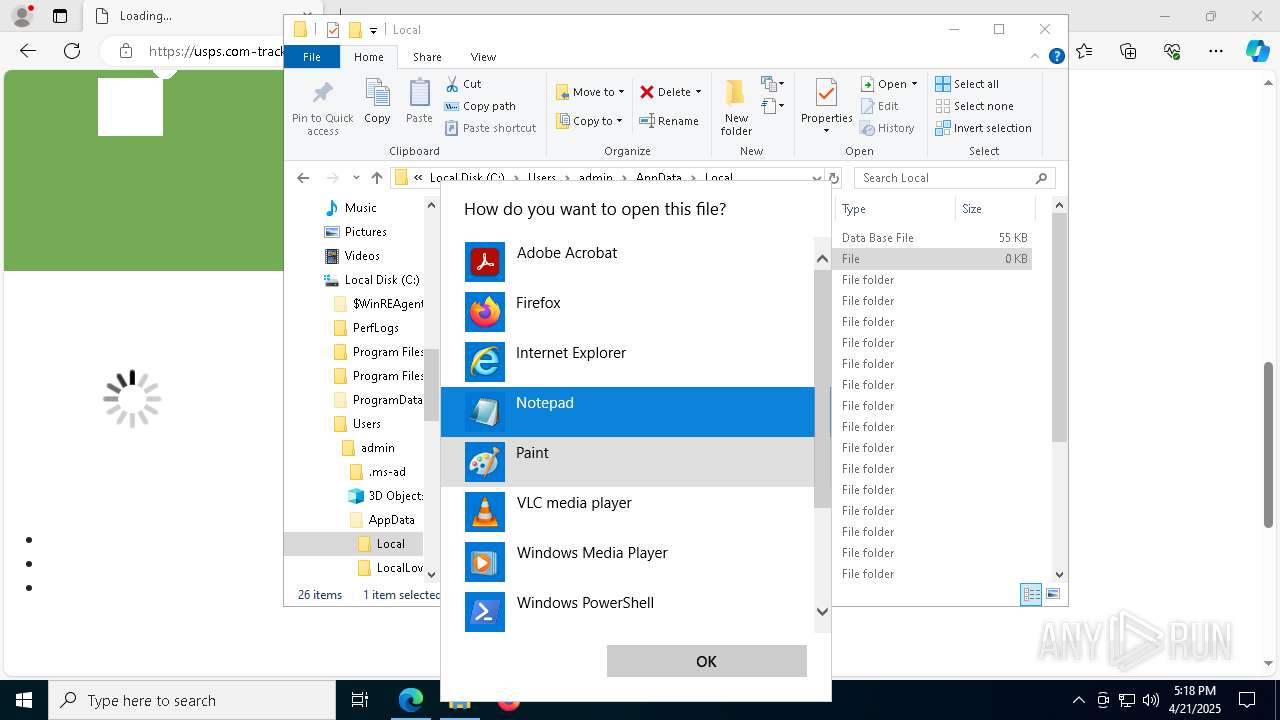Switch to details view icon in status bar
The image size is (1280, 720).
point(1031,594)
